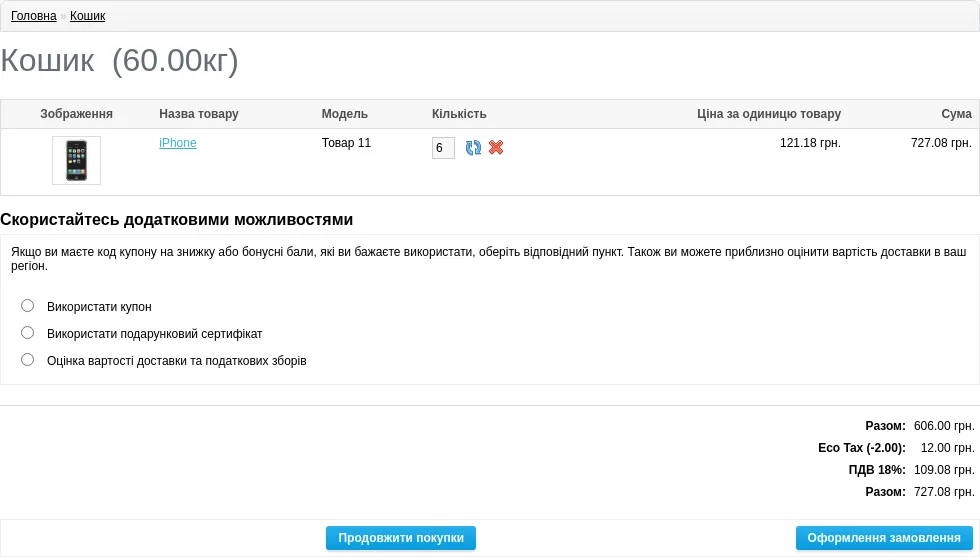This screenshot has height=557, width=980.
Task: Select the Використати купон radio button
Action: point(28,306)
